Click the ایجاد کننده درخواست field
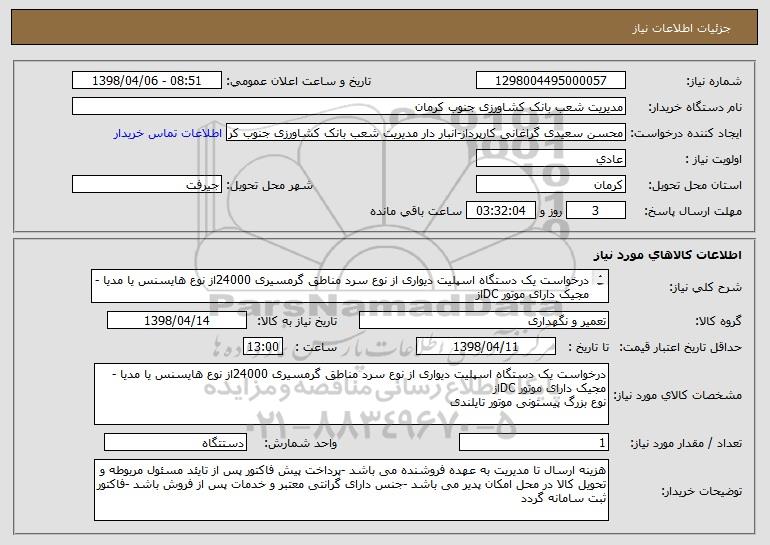The image size is (770, 545). coord(426,132)
